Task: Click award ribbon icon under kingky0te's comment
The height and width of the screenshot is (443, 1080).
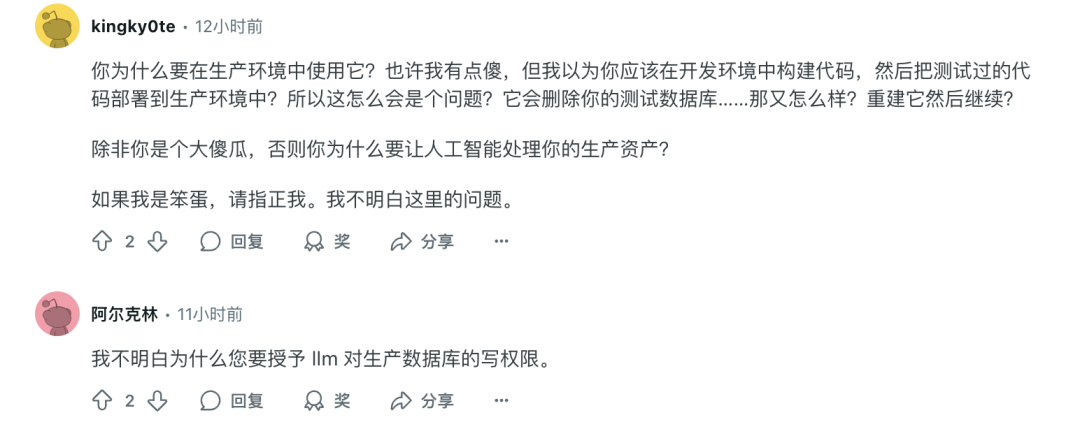Action: point(314,241)
